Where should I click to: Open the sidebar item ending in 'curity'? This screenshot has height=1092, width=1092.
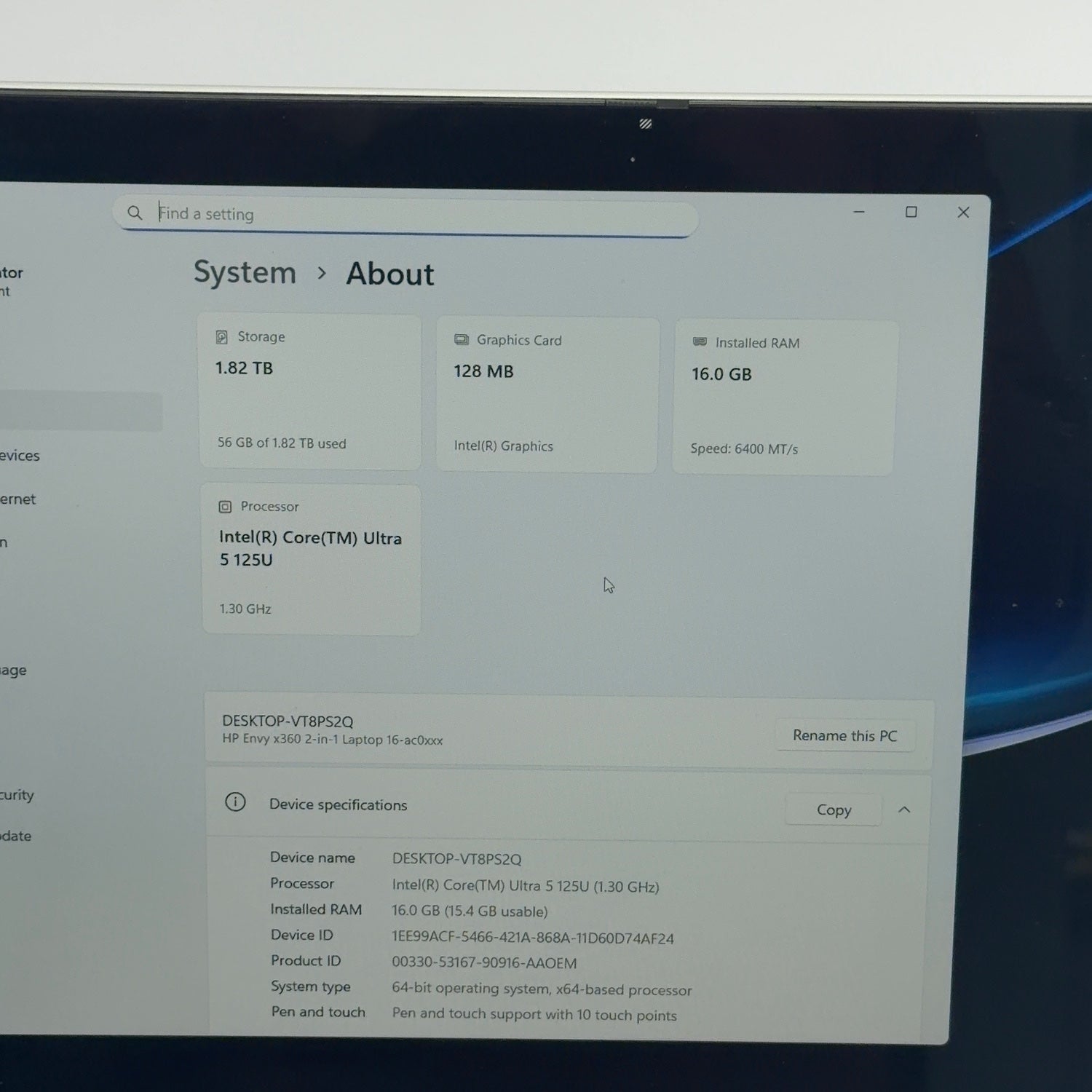pos(17,795)
